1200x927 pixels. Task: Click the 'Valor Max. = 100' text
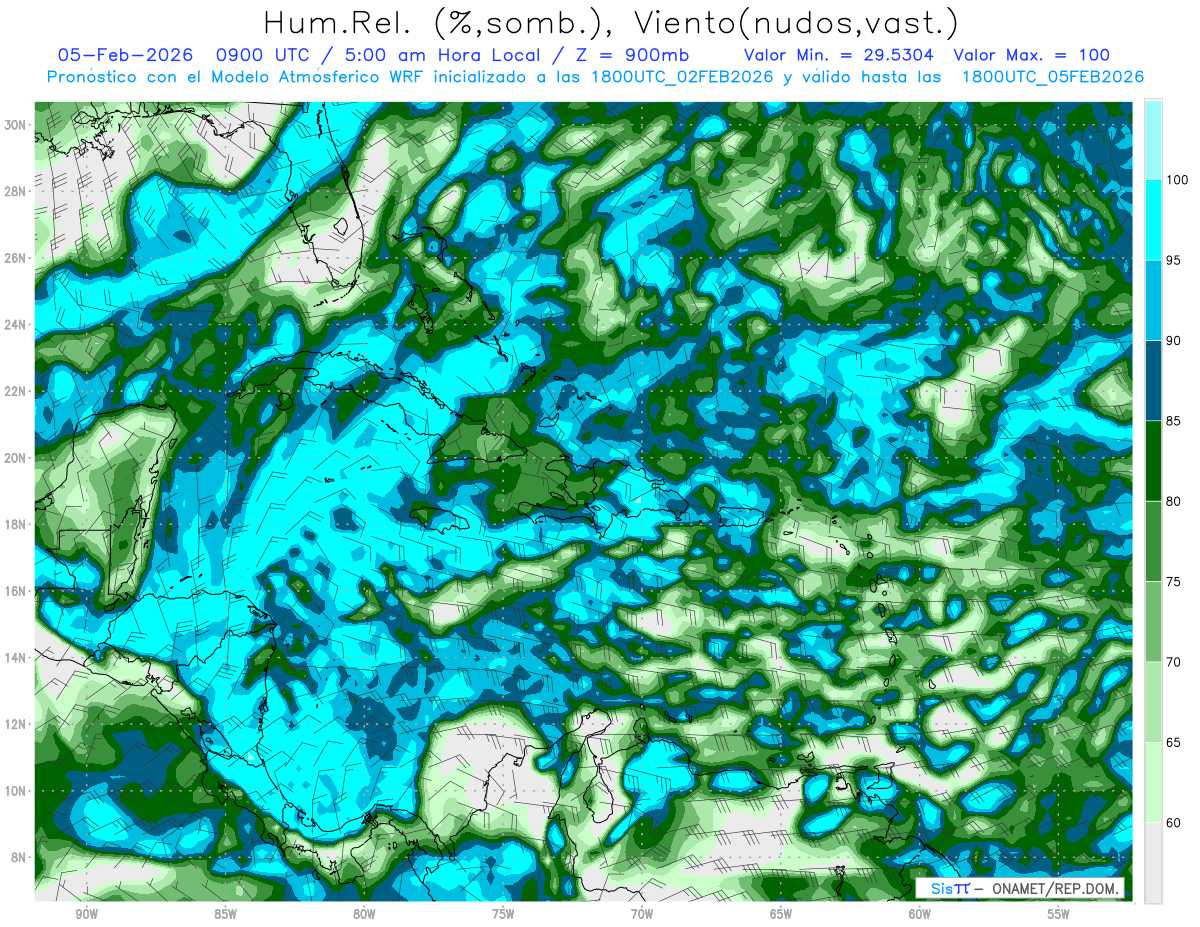(1031, 55)
